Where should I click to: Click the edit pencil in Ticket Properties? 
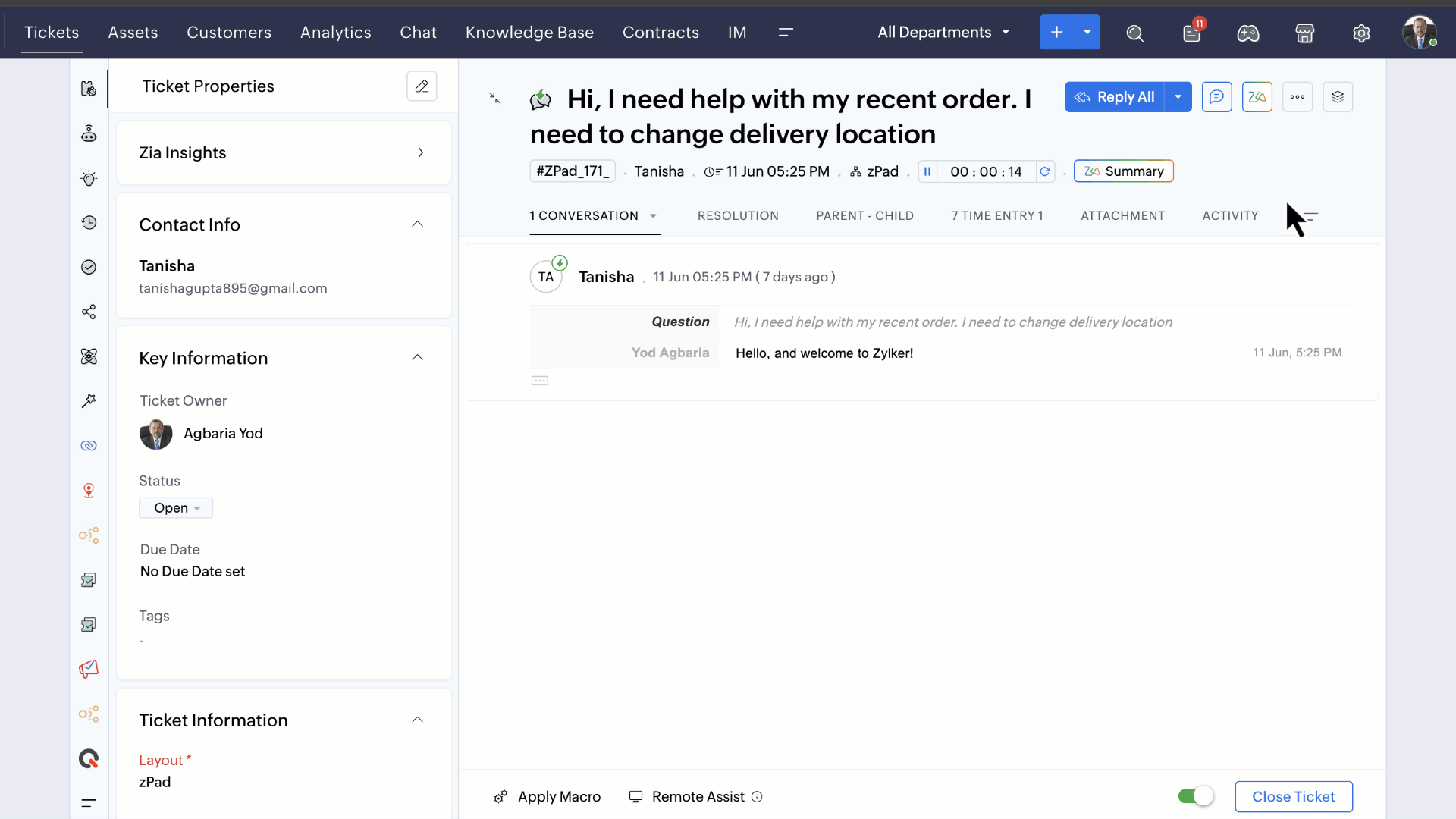422,86
